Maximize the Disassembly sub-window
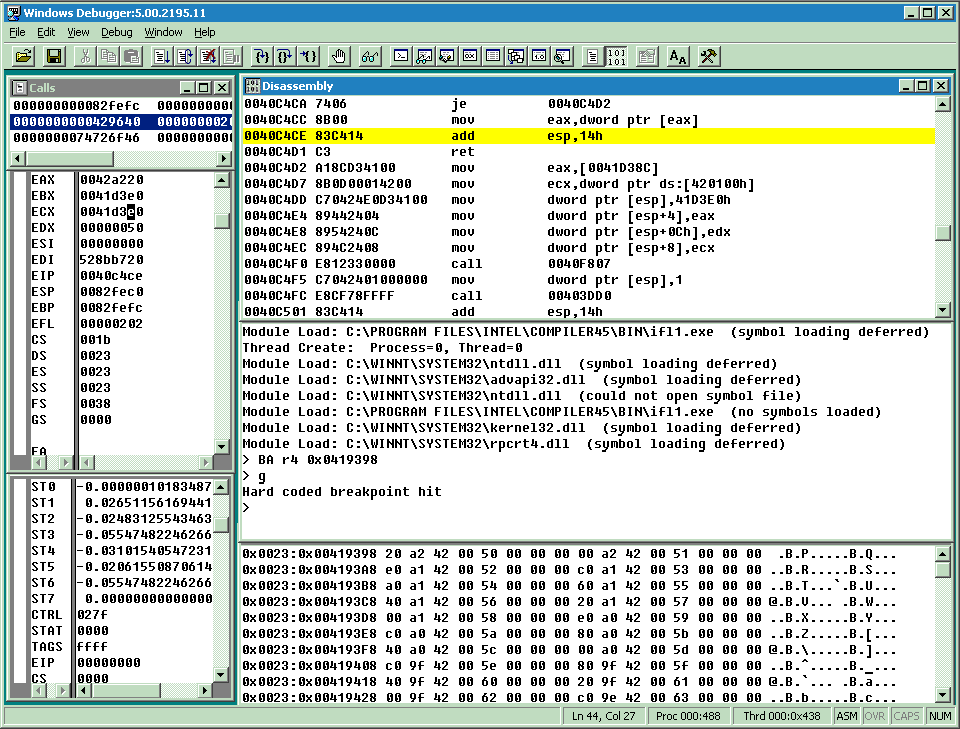 924,86
